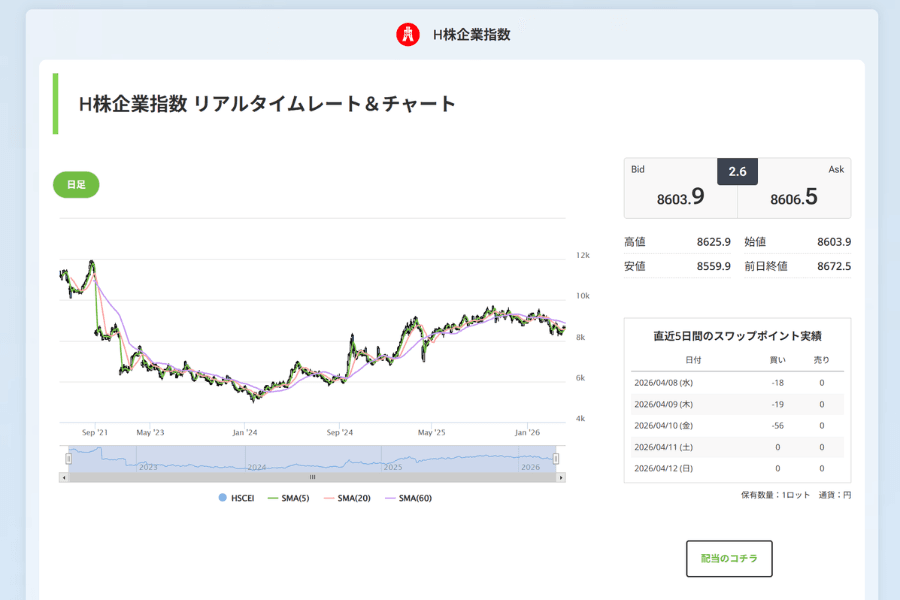Toggle HSCEI series visibility in the legend
900x600 pixels.
click(x=239, y=495)
